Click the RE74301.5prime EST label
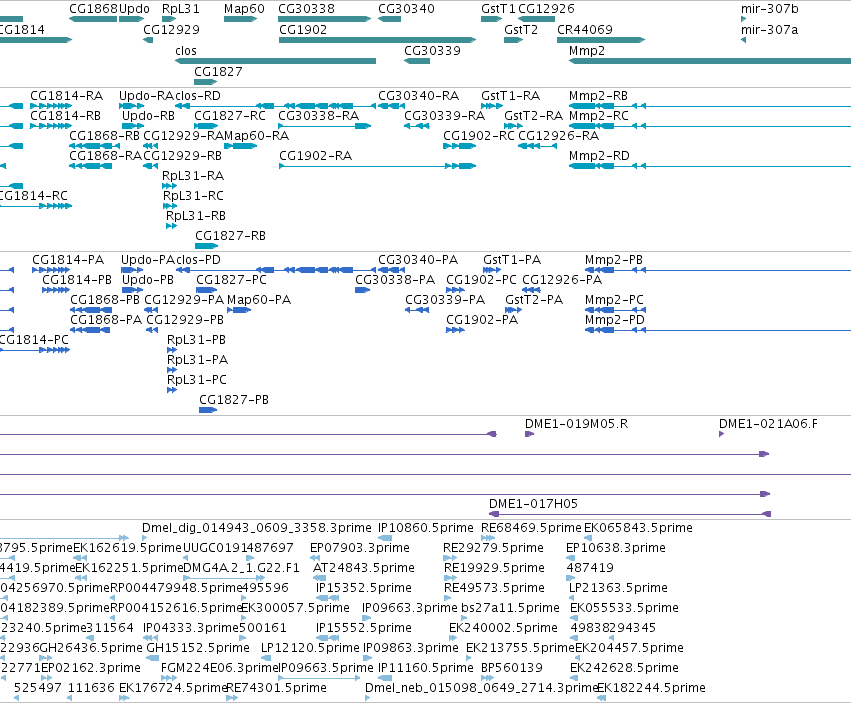This screenshot has width=851, height=703. click(276, 688)
